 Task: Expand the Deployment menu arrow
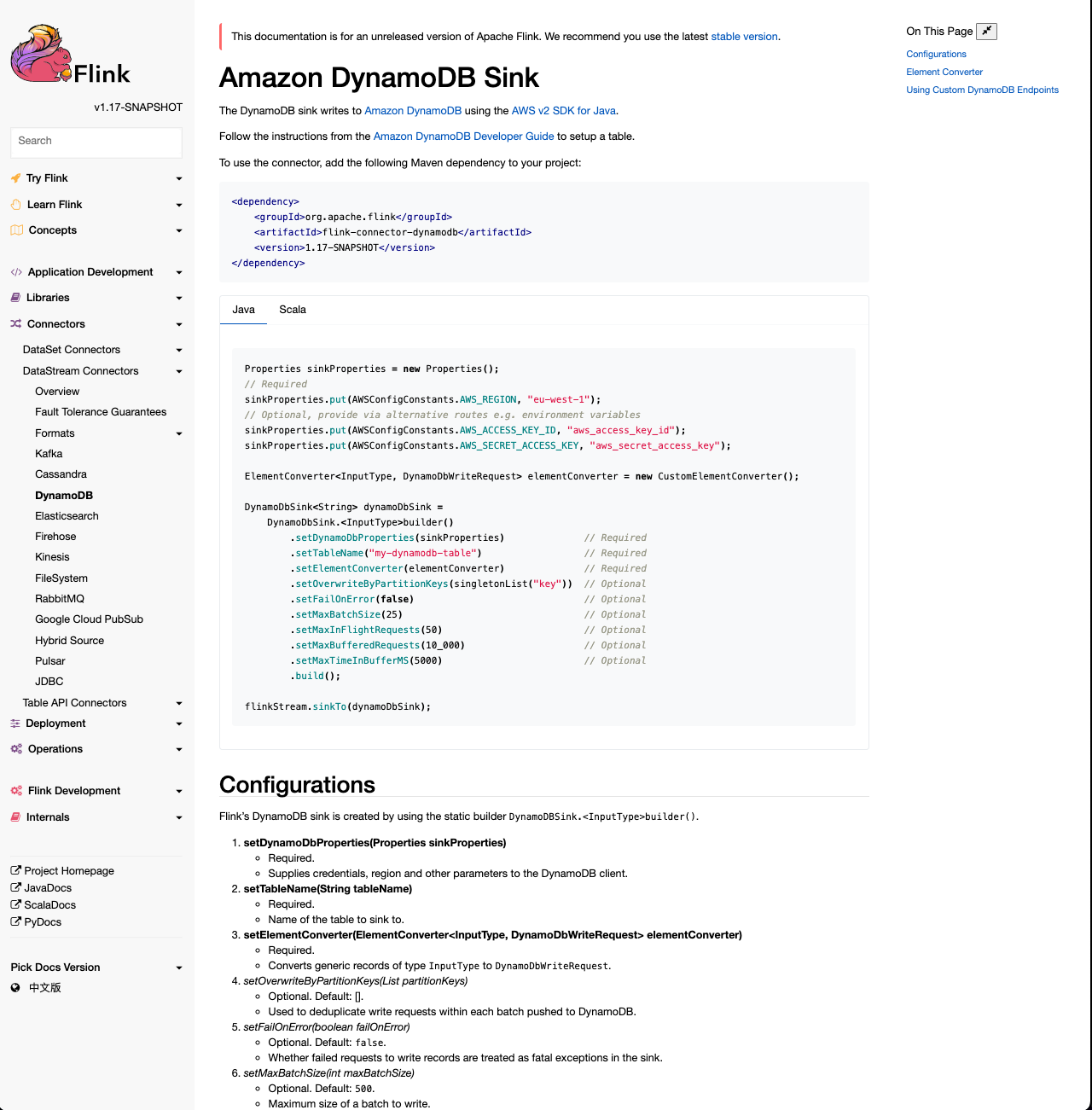[x=179, y=724]
